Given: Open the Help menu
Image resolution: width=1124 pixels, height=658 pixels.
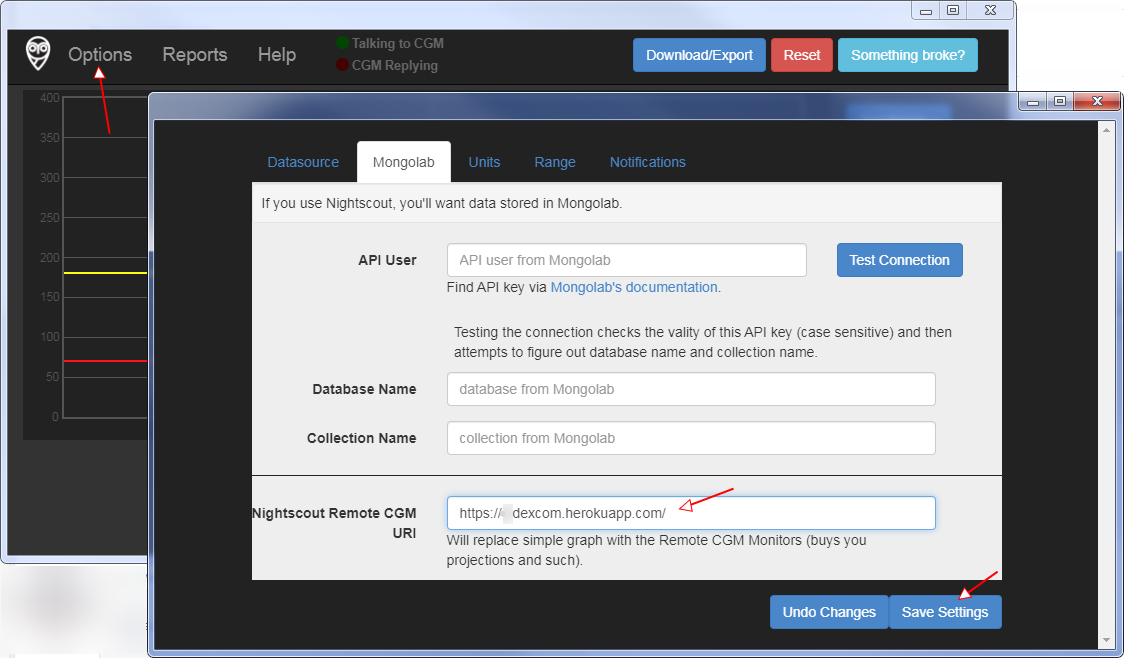Looking at the screenshot, I should 277,54.
